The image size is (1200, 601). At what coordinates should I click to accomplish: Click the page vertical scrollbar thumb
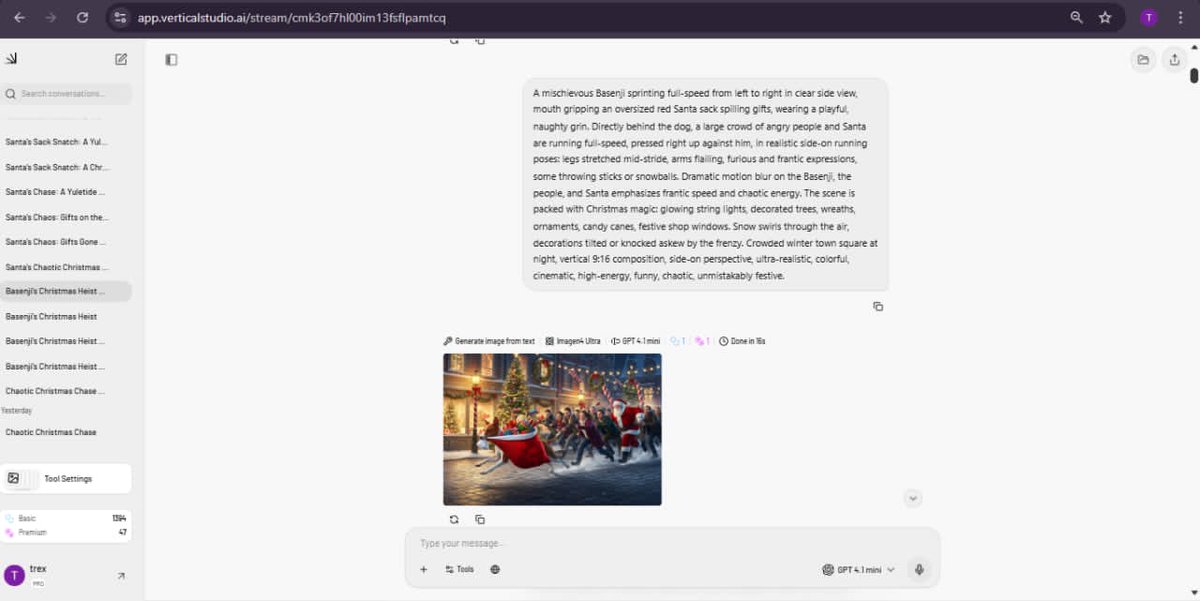click(1194, 75)
